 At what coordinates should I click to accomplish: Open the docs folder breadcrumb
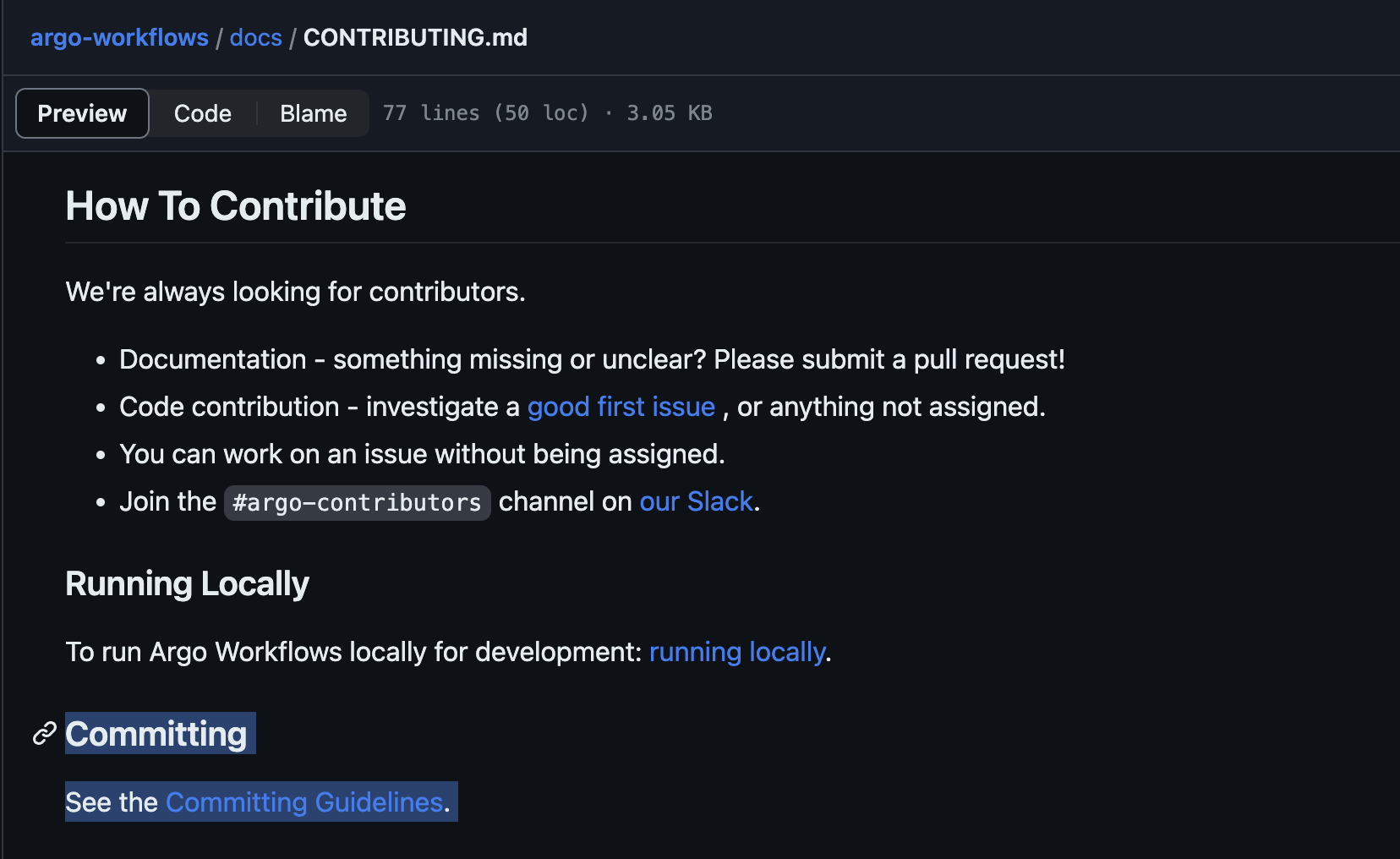pos(255,38)
